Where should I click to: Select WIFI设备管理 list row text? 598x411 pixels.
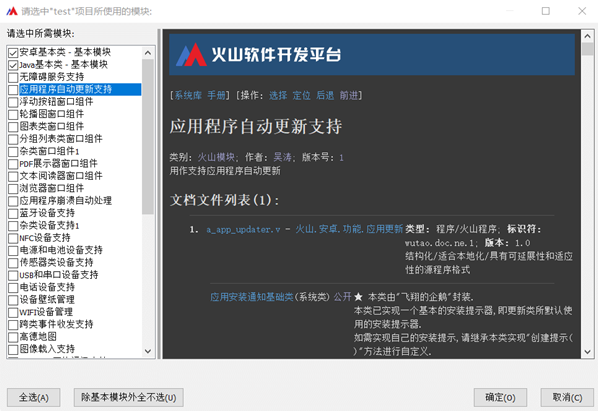point(46,312)
